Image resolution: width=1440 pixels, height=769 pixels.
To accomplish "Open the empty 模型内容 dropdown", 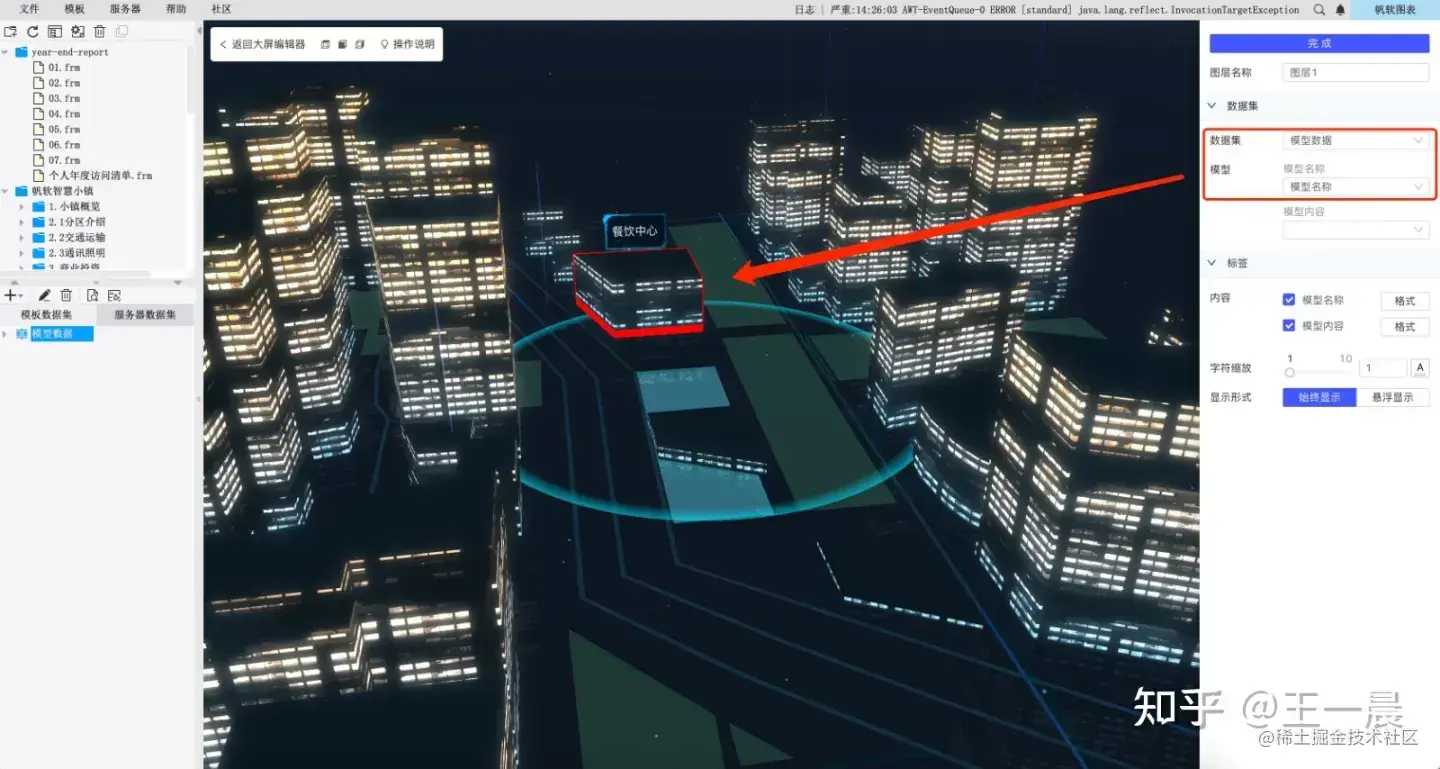I will 1356,230.
